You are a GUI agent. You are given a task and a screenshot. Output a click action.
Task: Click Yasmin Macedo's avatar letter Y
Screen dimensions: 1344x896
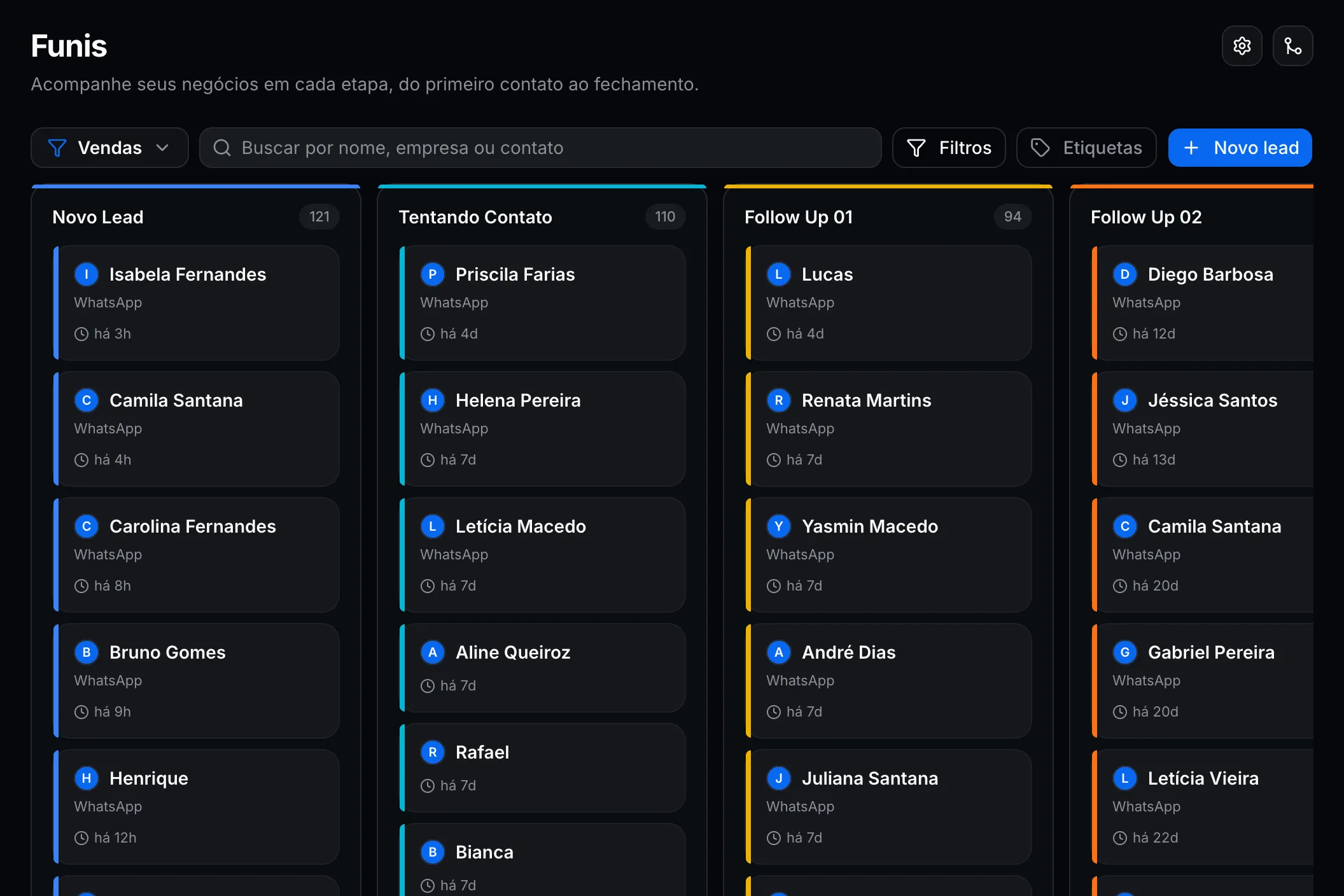779,526
